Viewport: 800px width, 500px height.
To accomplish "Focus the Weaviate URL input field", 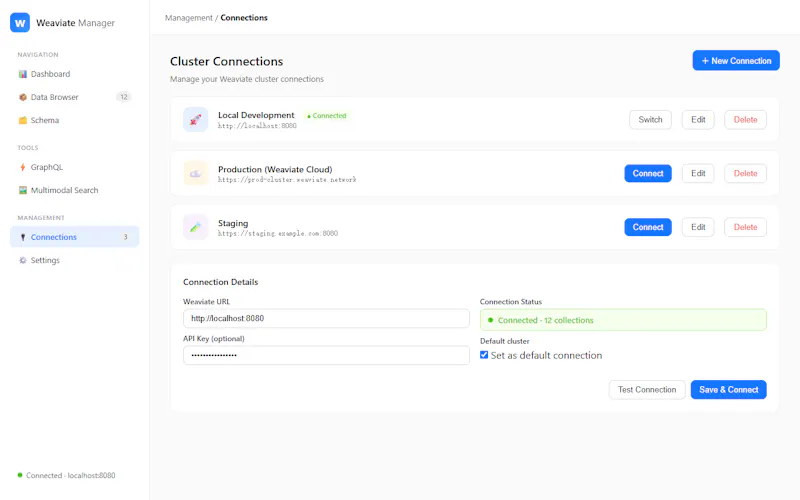I will 326,318.
